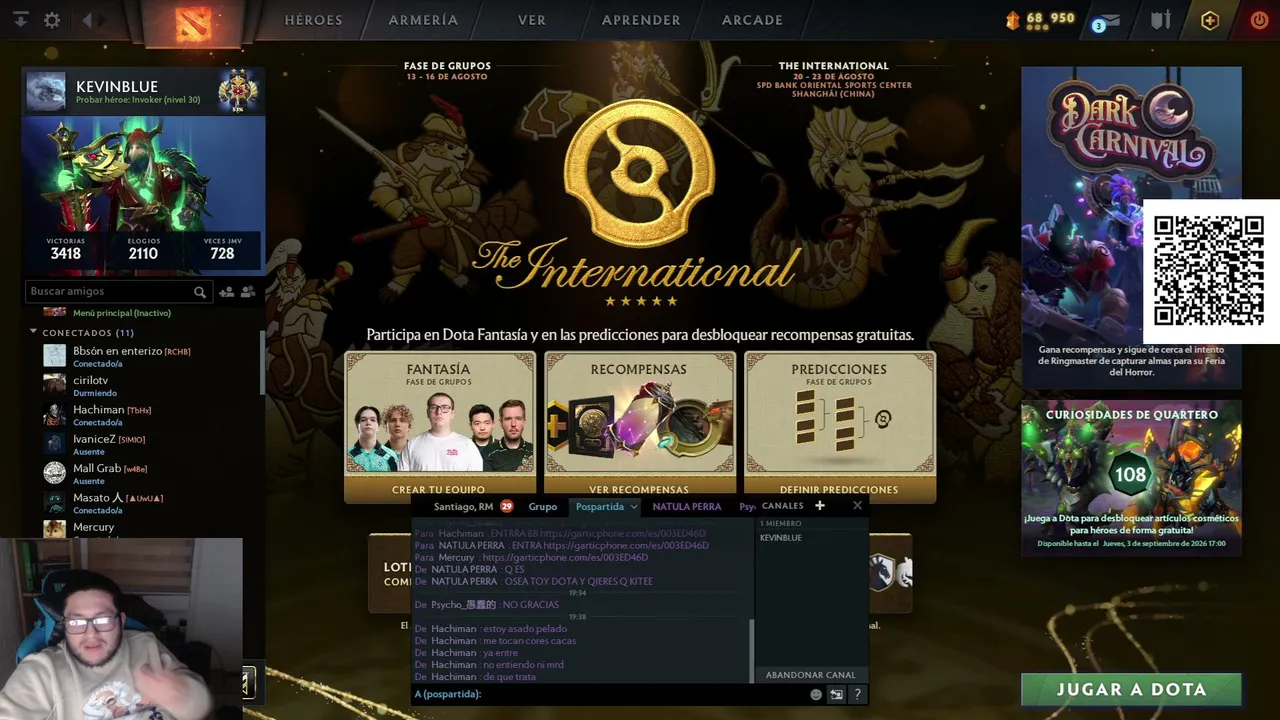Viewport: 1280px width, 720px height.
Task: Click 'Probar héroe: Invoker (nivel 30)' status
Action: pos(138,100)
